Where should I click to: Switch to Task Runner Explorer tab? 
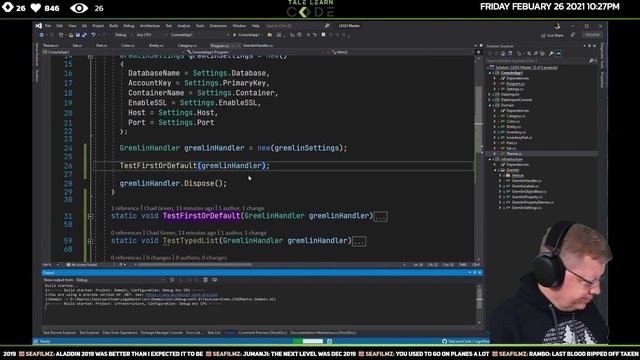(60, 333)
